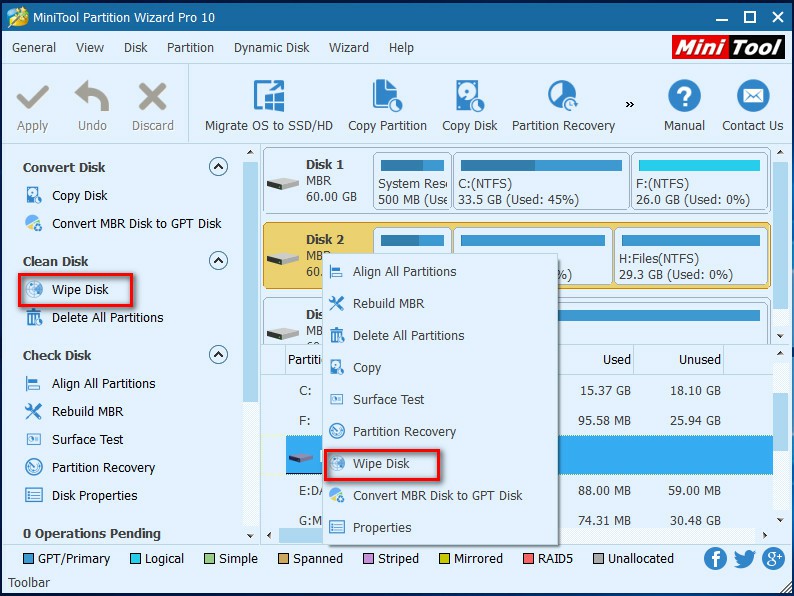Select the Disk 1 header in the disk map
The image size is (794, 596).
(x=317, y=181)
